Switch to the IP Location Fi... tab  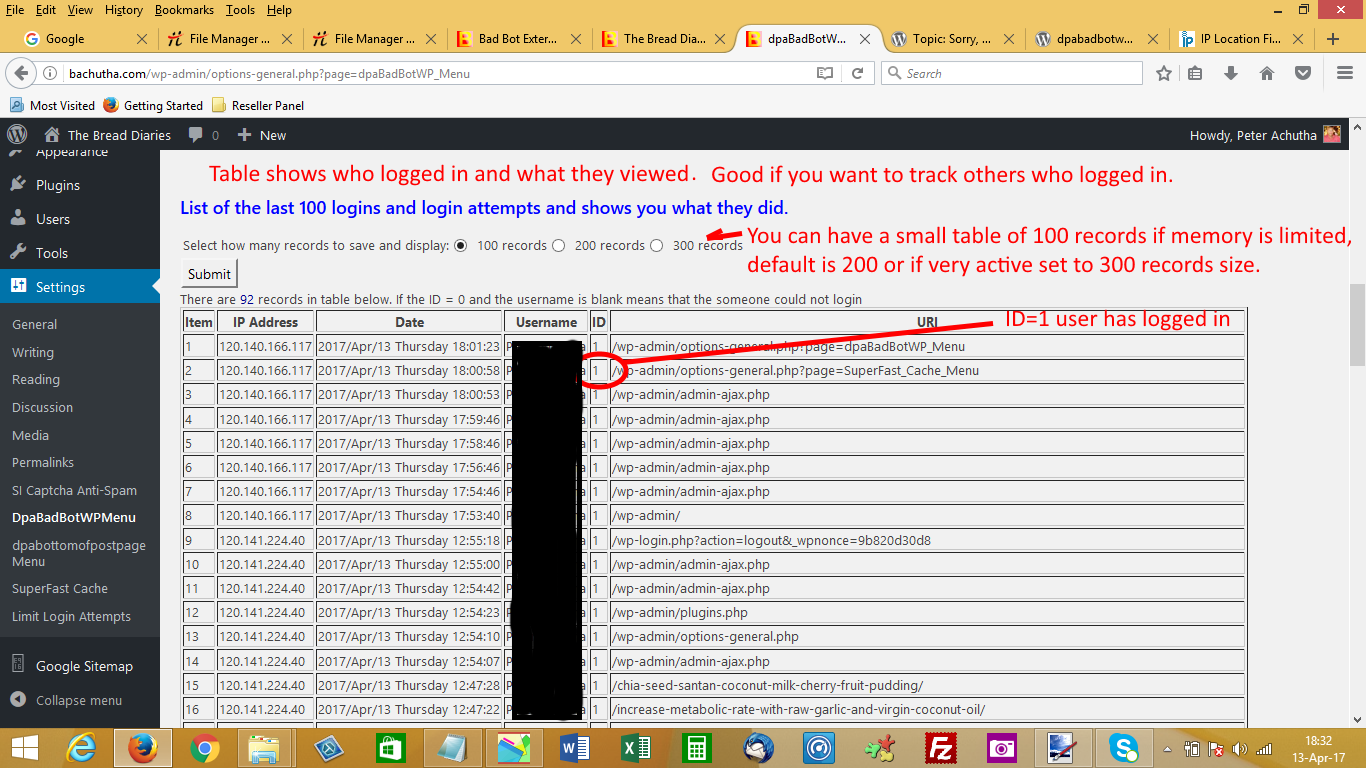(x=1240, y=39)
